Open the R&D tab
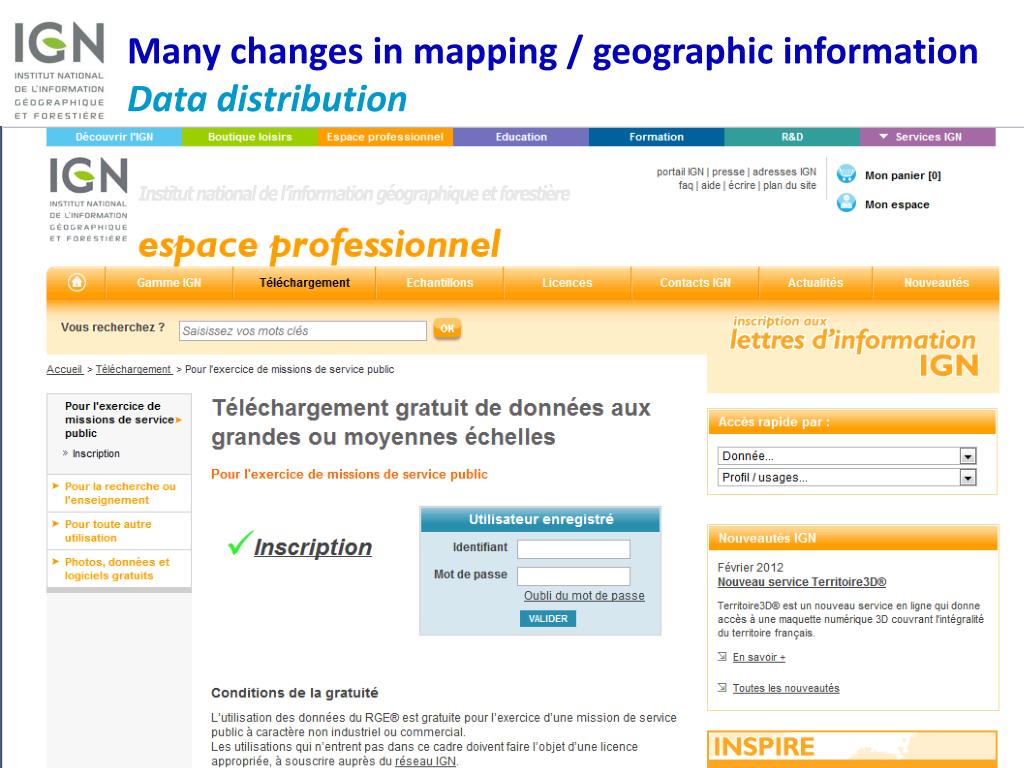The height and width of the screenshot is (768, 1024). (x=792, y=137)
